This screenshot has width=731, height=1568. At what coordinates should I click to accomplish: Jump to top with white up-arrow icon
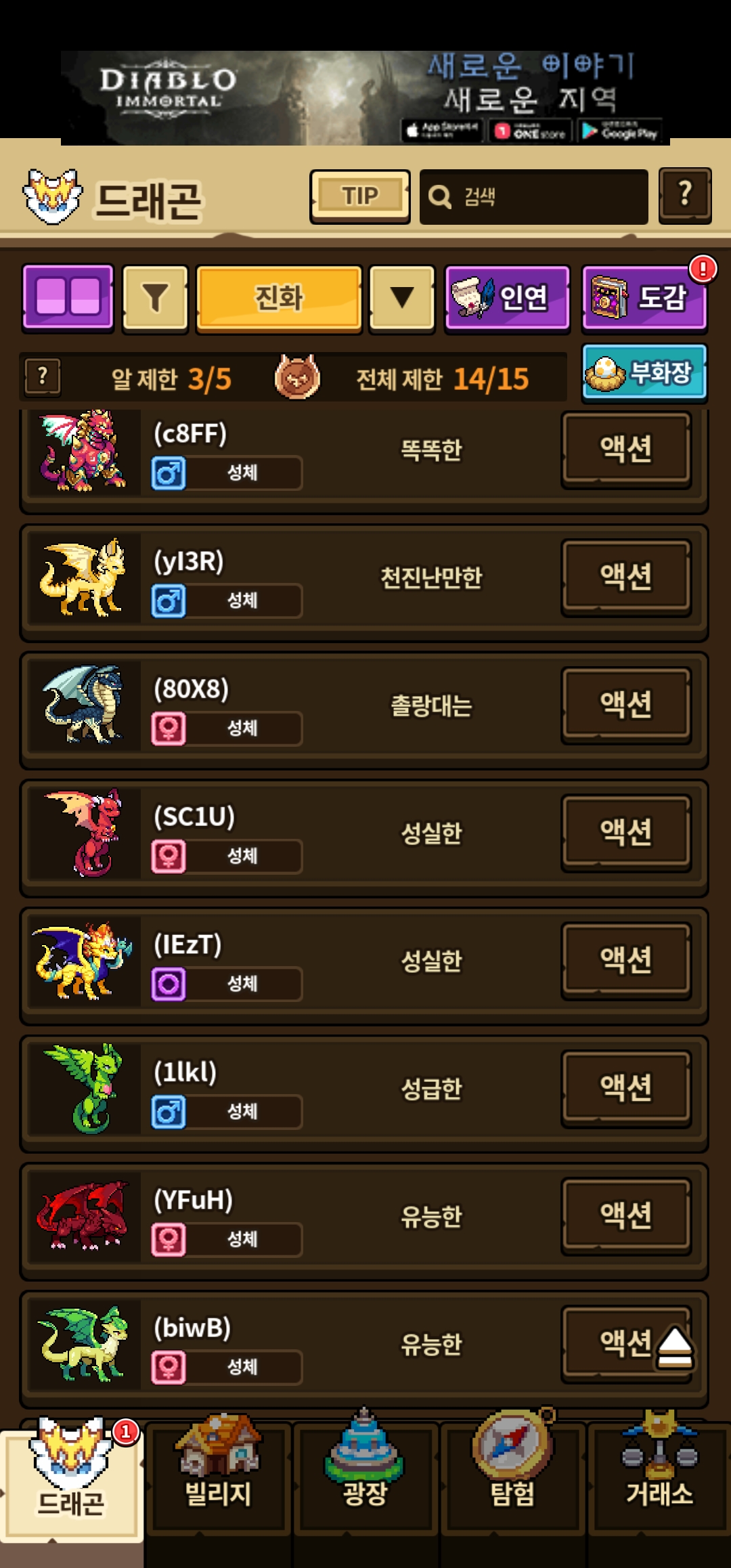(675, 1347)
